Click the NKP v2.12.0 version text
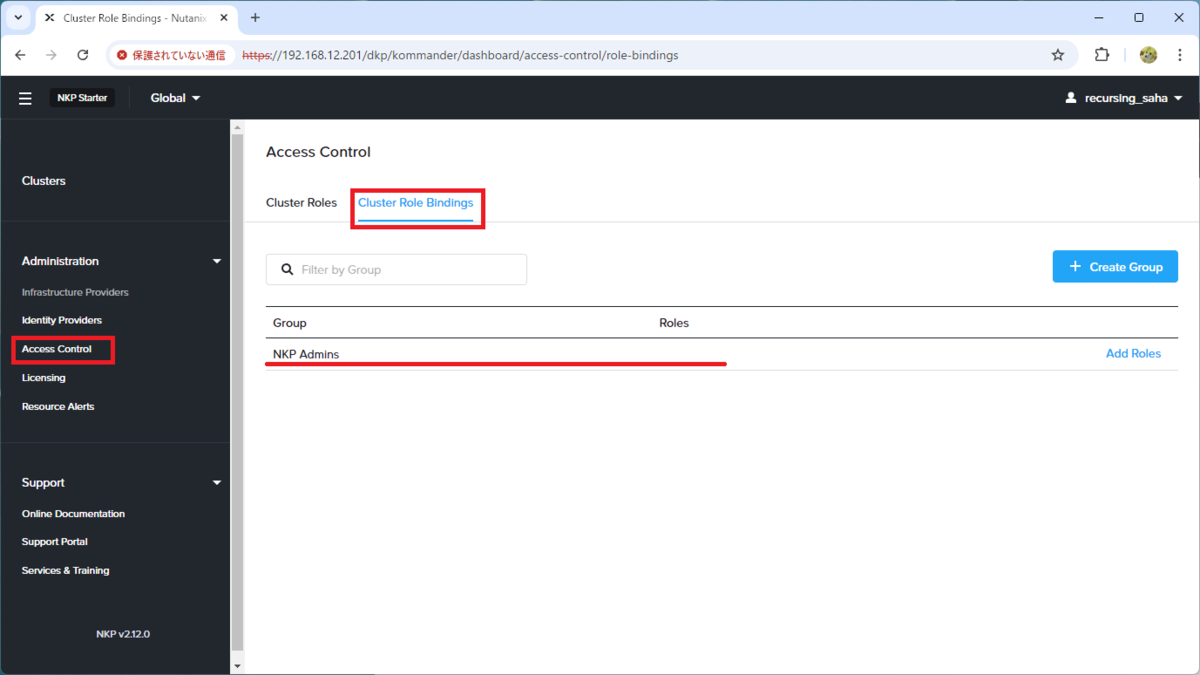Image resolution: width=1200 pixels, height=675 pixels. tap(123, 634)
